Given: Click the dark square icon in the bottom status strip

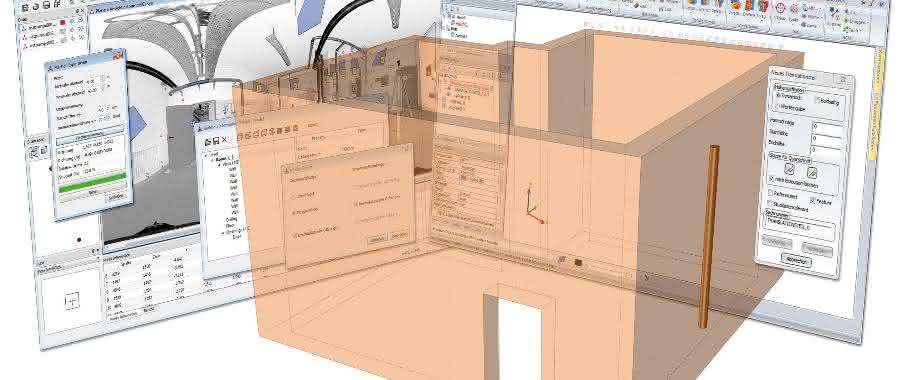Looking at the screenshot, I should coord(578,262).
